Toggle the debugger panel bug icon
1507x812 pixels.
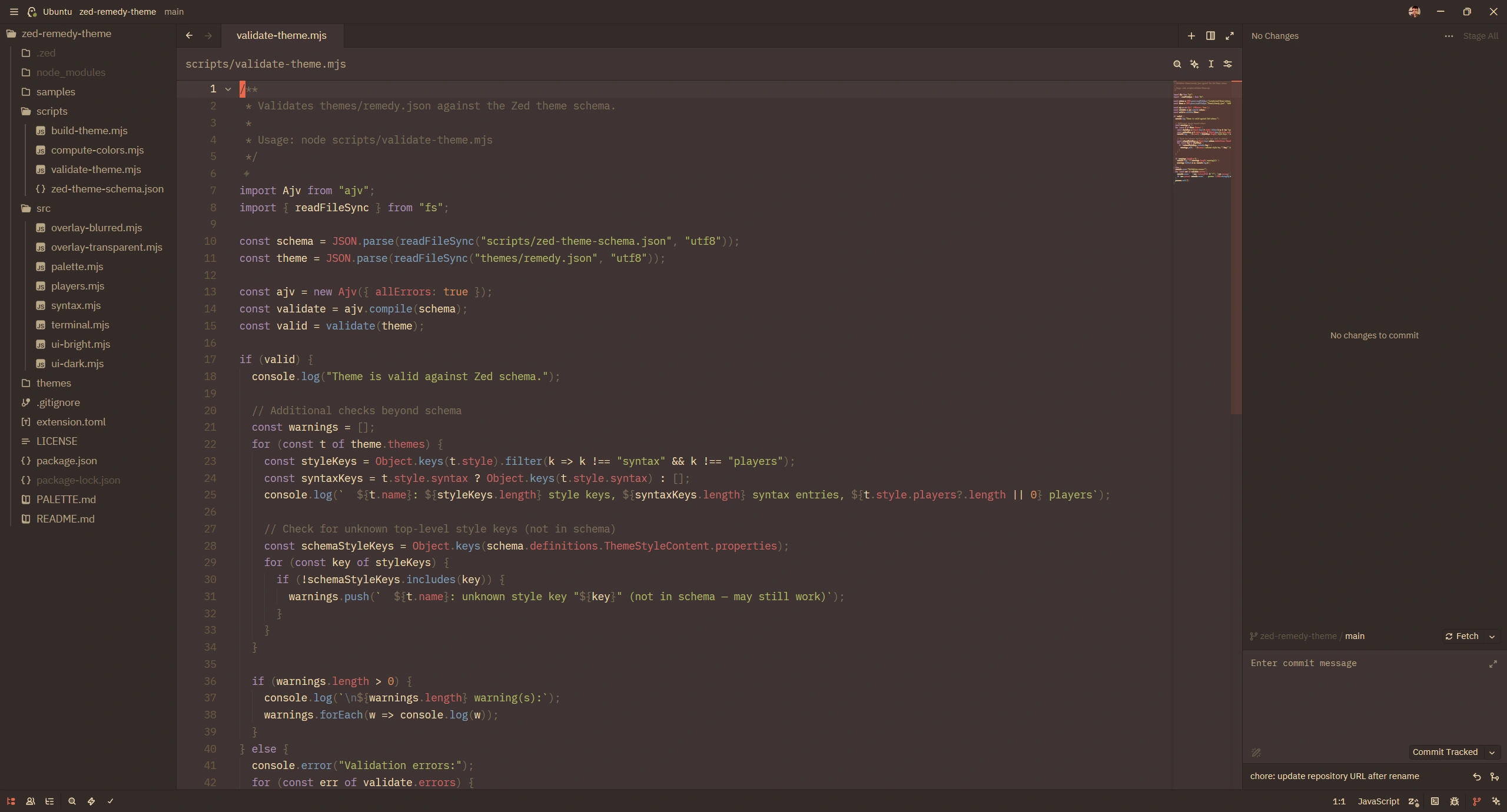click(x=1455, y=801)
